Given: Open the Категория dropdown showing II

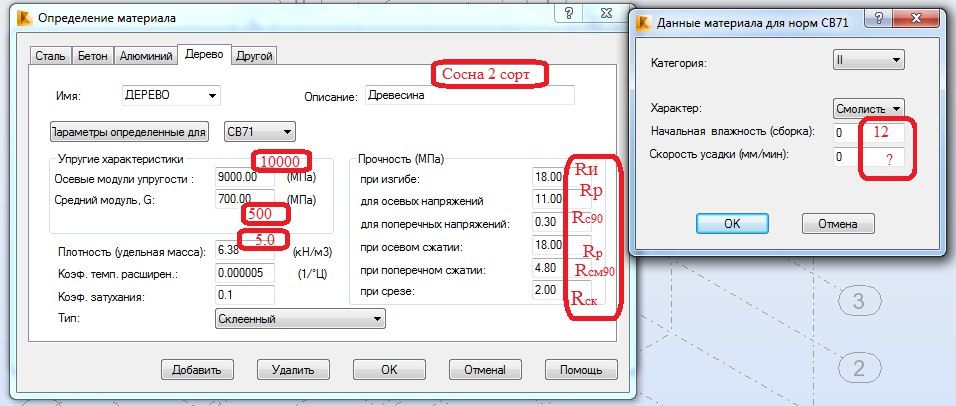Looking at the screenshot, I should [x=869, y=60].
